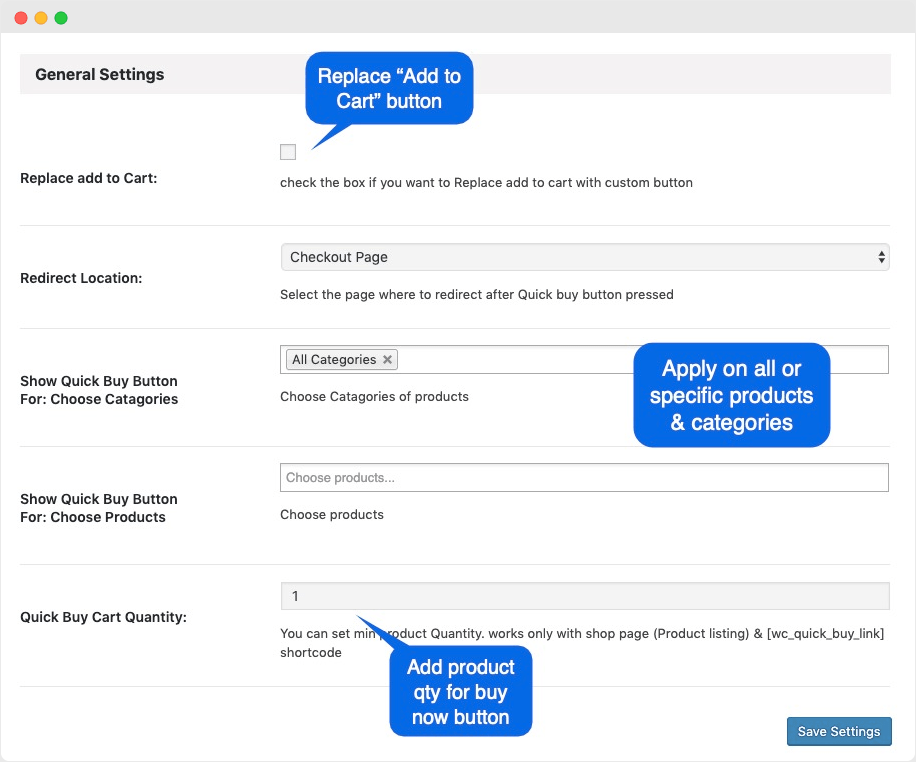The image size is (916, 762).
Task: Select the Choose Catagories field label
Action: tap(99, 390)
